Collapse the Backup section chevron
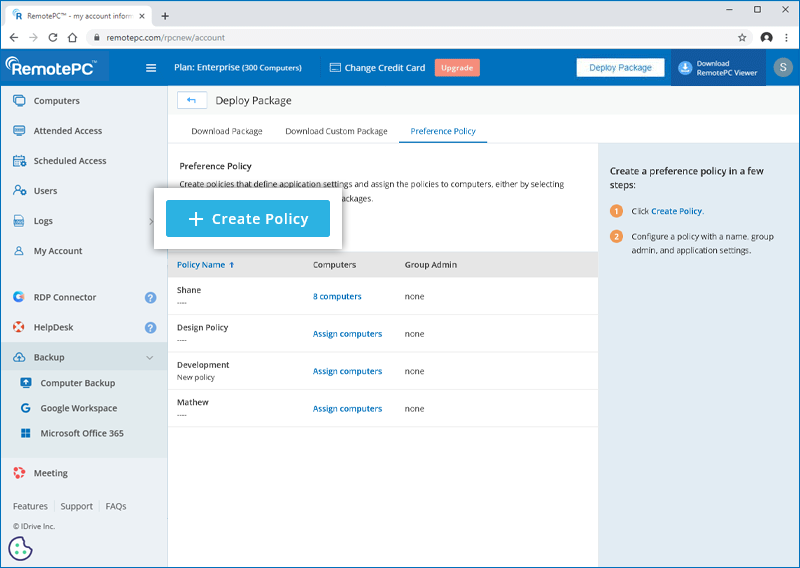The image size is (800, 568). click(150, 358)
